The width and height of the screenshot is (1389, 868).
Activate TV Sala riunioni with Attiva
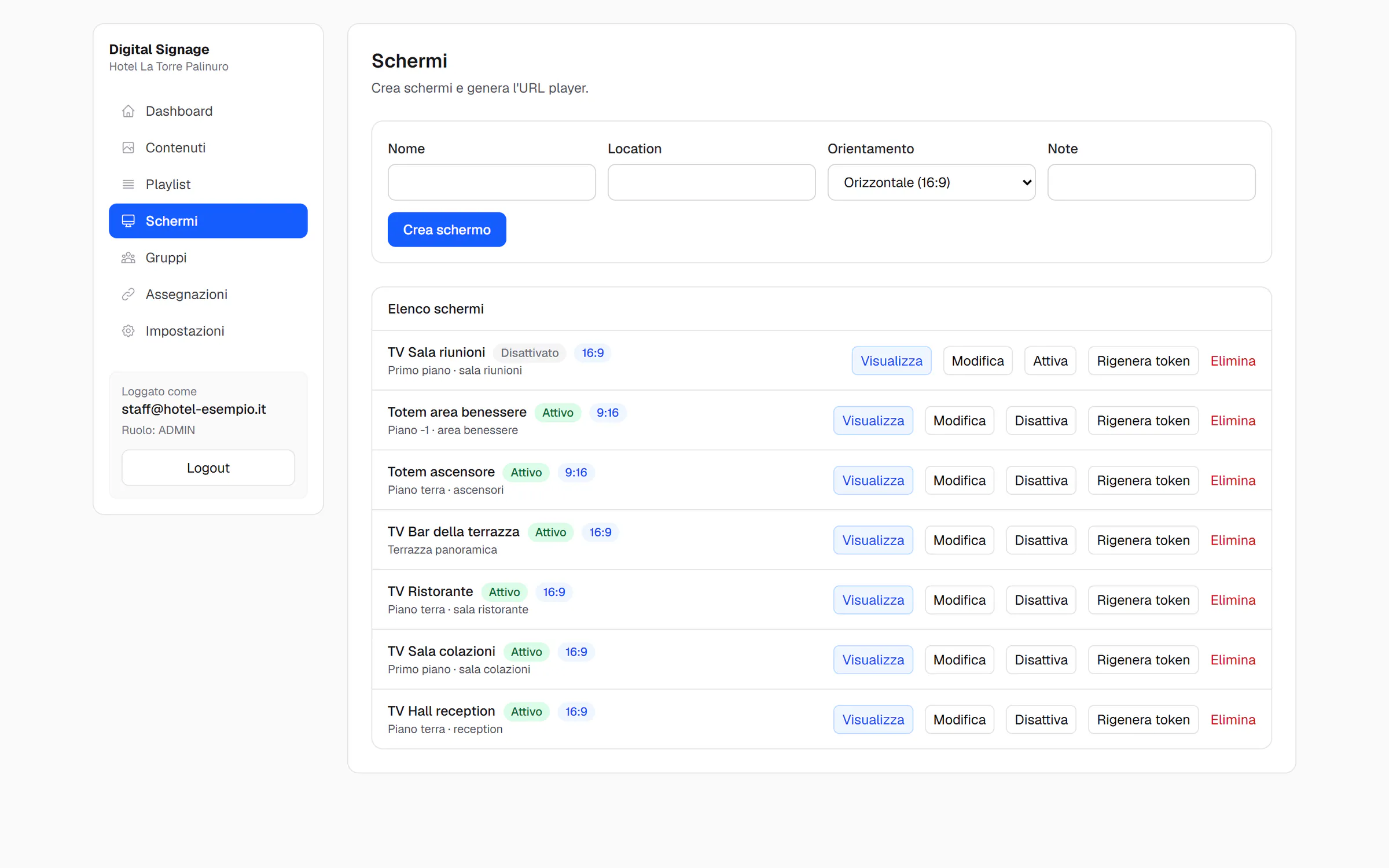coord(1050,361)
